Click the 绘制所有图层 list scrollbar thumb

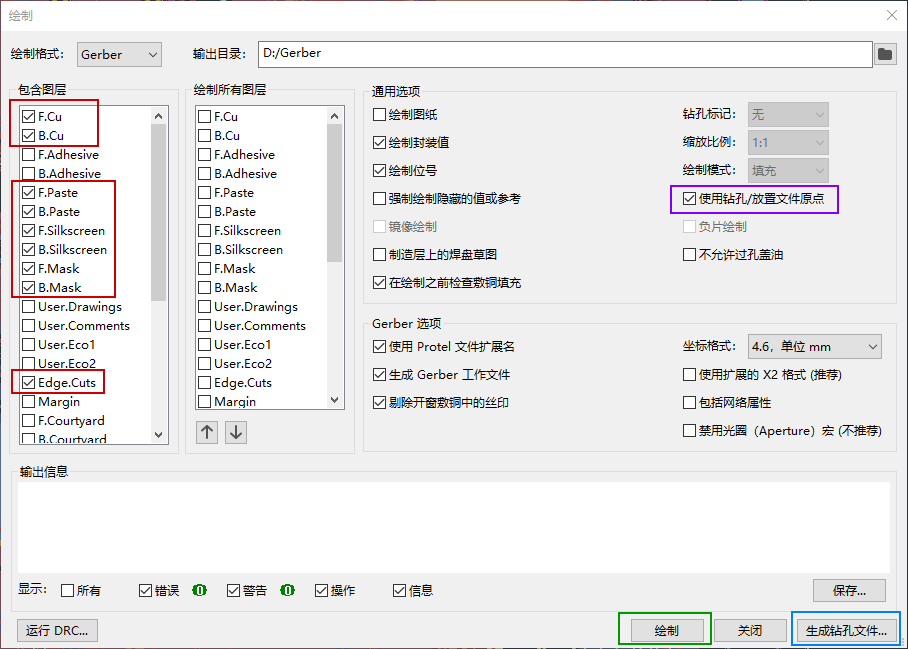[x=334, y=193]
